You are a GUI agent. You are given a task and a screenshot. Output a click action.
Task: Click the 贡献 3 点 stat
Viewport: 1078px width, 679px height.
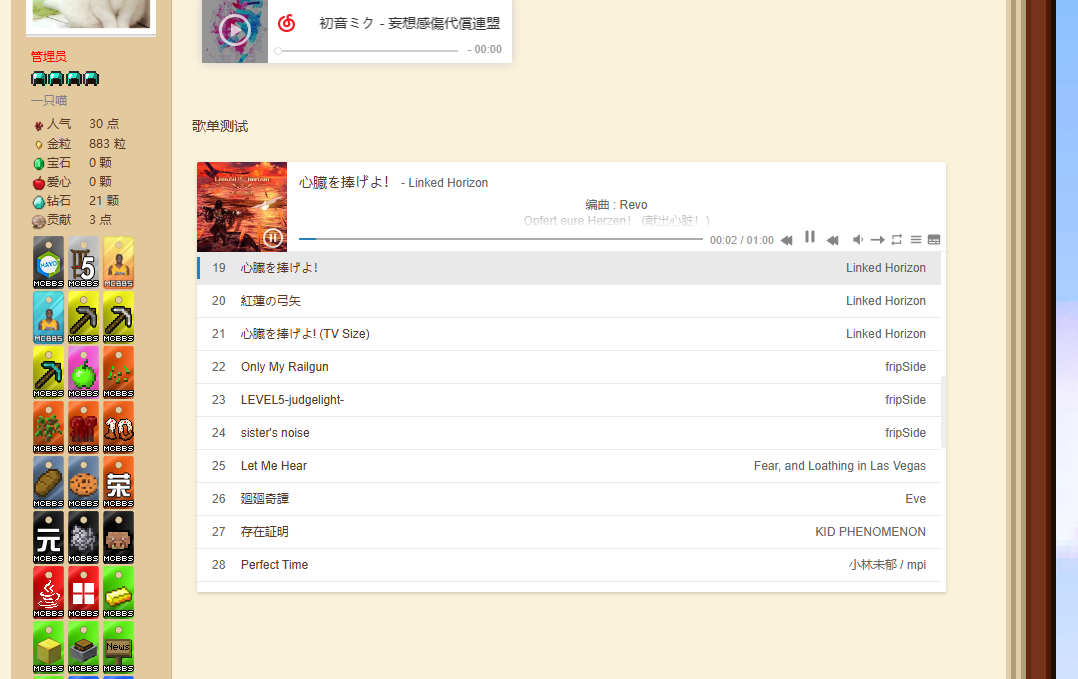click(72, 220)
